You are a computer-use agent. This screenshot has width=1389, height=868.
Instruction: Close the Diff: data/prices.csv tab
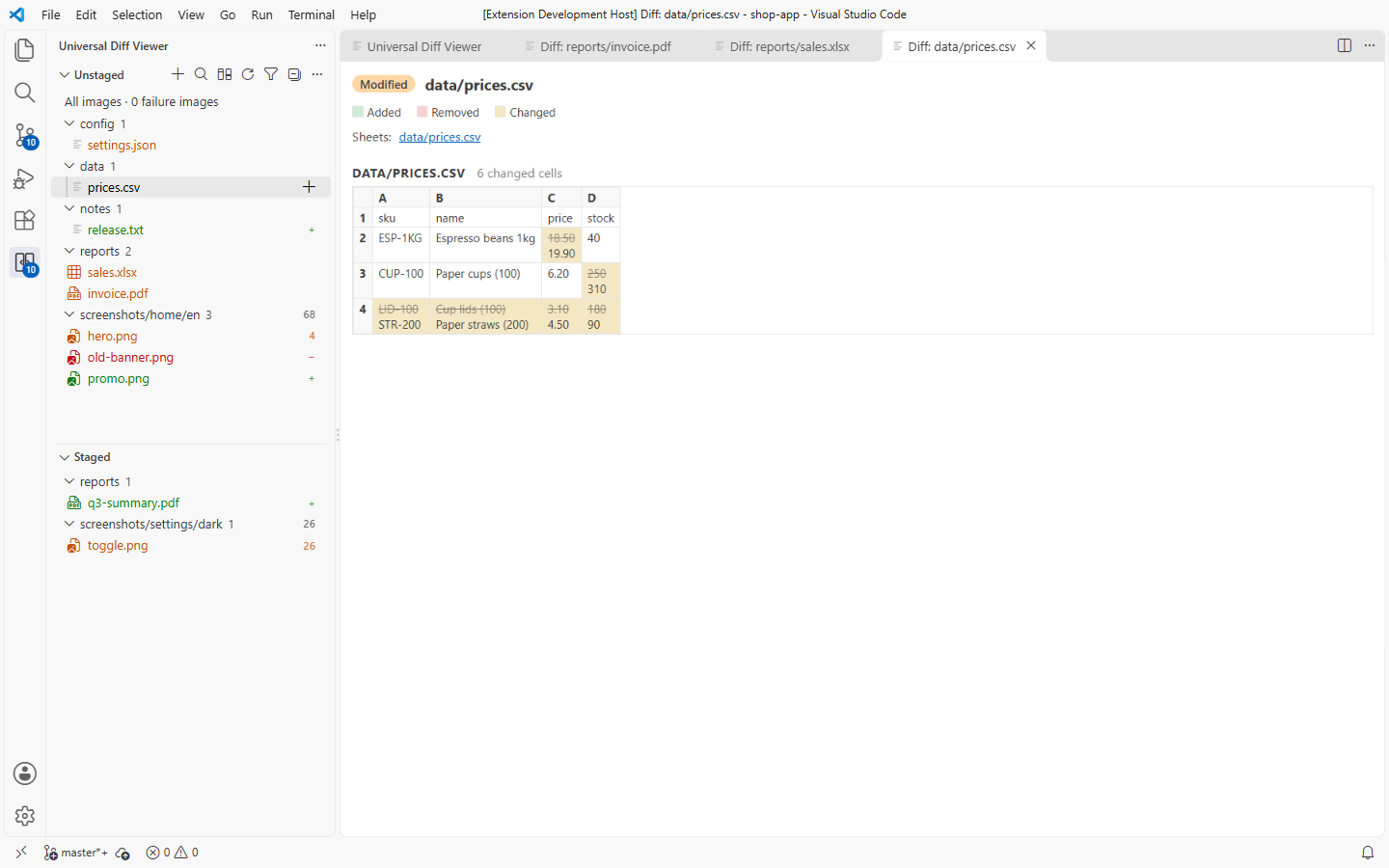coord(1031,45)
